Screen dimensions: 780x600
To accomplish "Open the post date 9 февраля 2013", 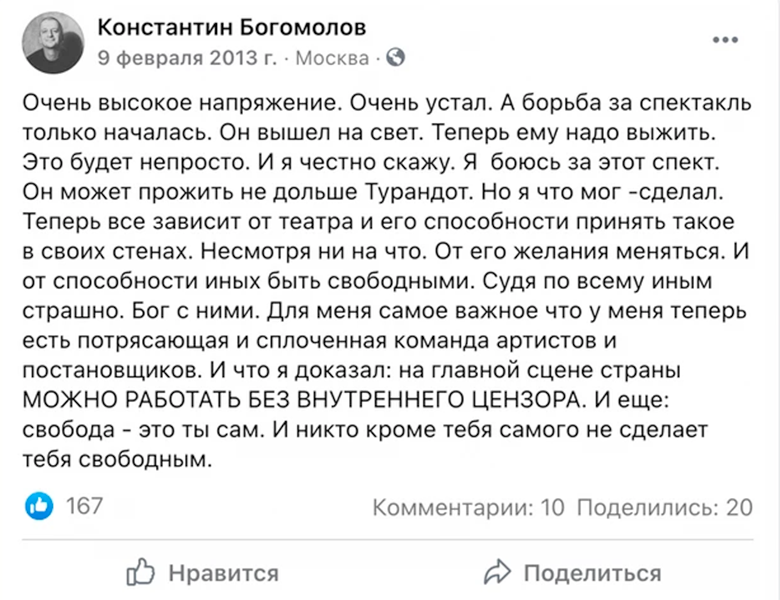I will (x=187, y=58).
